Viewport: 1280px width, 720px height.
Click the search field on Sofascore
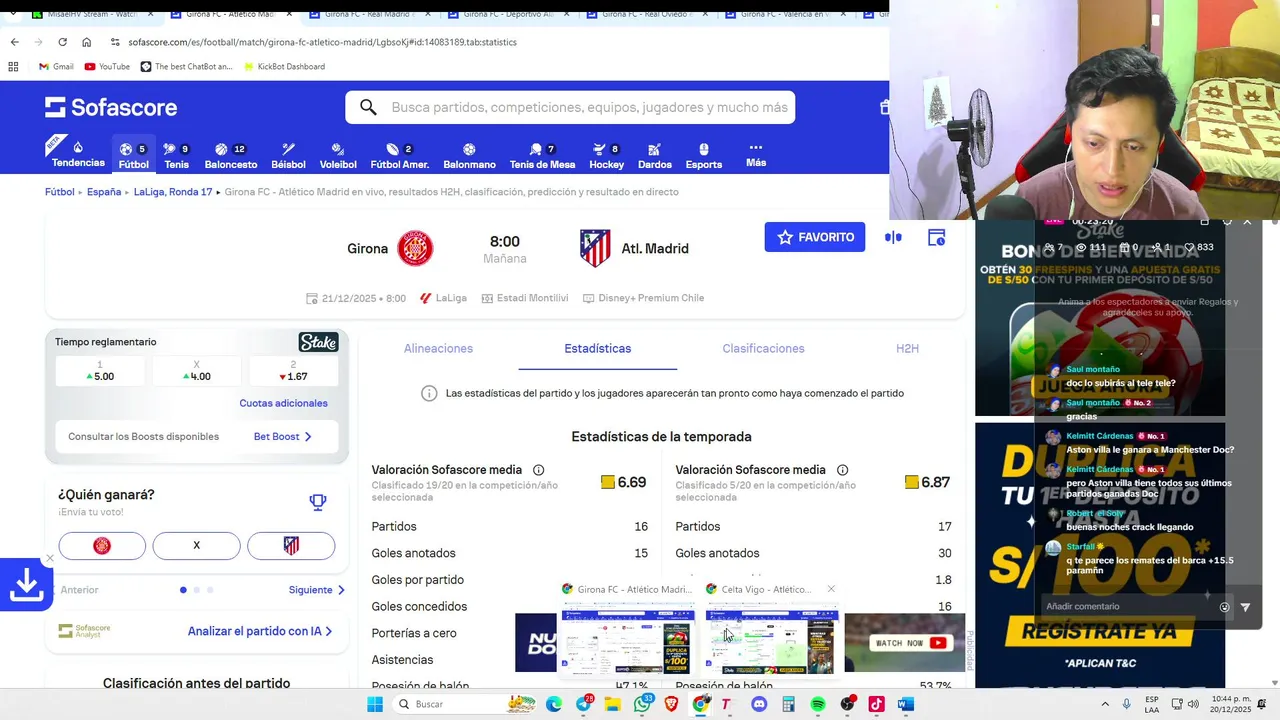[570, 107]
